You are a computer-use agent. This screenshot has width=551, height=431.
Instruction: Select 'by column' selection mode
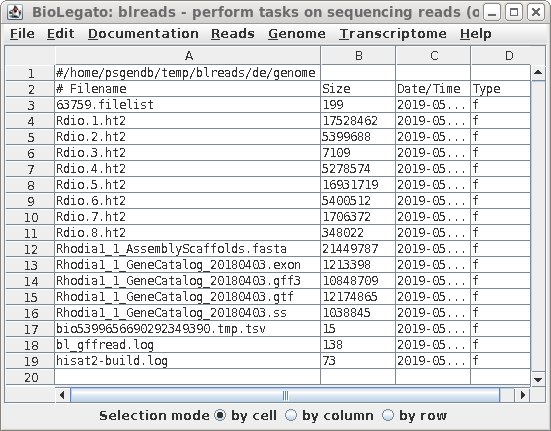[291, 415]
